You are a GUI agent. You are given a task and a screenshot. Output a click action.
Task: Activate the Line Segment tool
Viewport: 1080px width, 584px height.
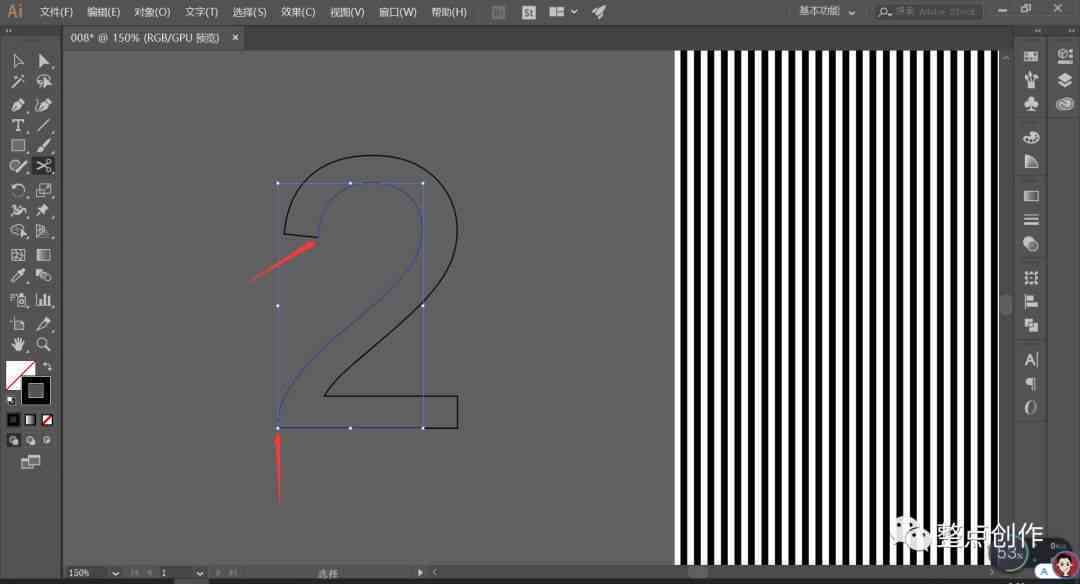[43, 125]
